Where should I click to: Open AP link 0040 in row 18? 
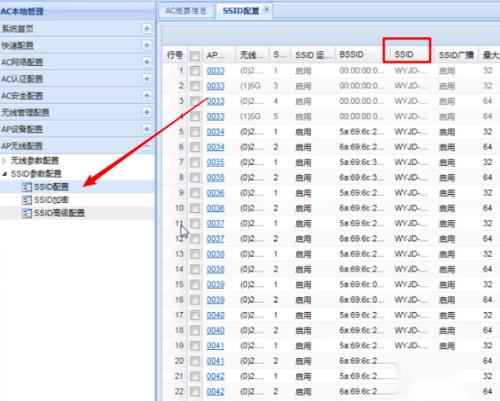(215, 331)
